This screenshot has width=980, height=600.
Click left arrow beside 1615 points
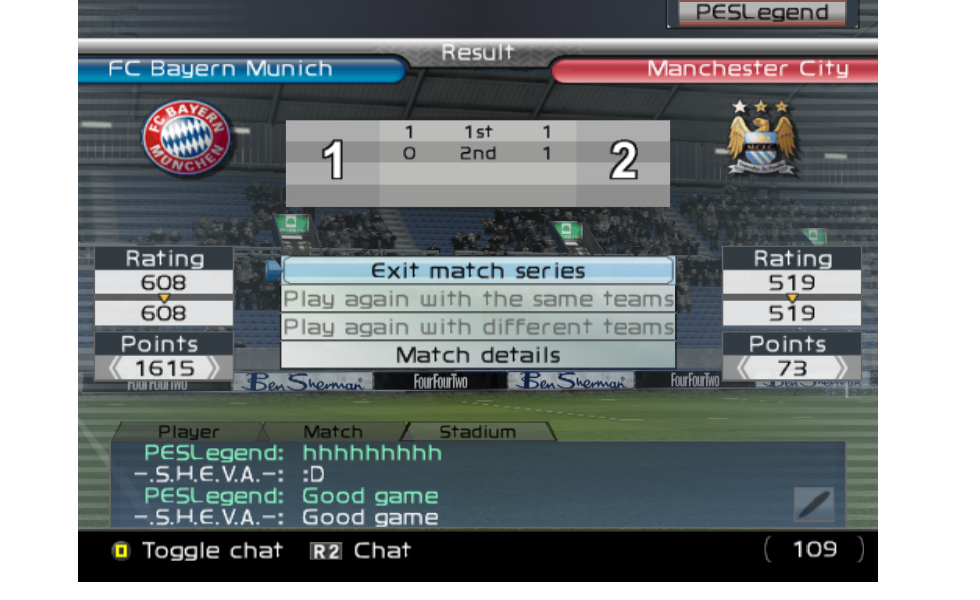click(x=115, y=368)
